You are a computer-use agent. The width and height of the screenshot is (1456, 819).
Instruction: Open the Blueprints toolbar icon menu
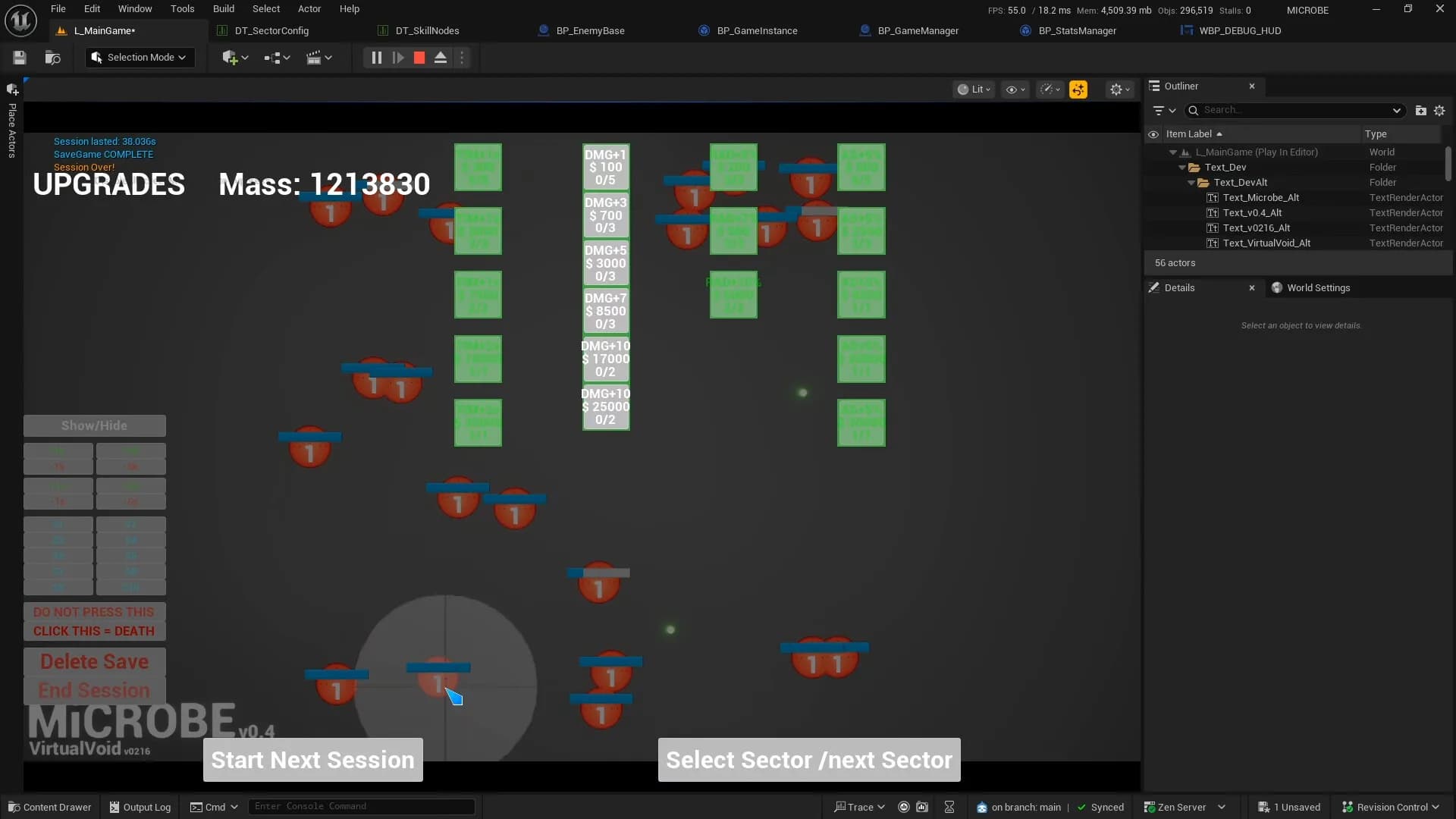pyautogui.click(x=277, y=58)
